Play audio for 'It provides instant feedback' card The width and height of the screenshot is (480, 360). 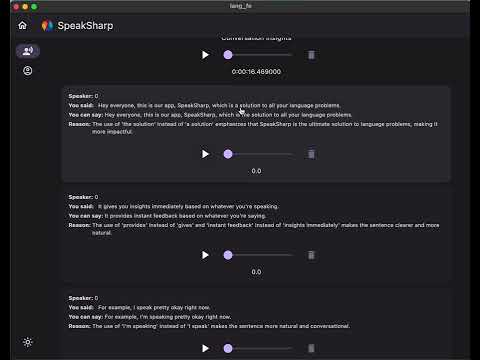pos(205,255)
